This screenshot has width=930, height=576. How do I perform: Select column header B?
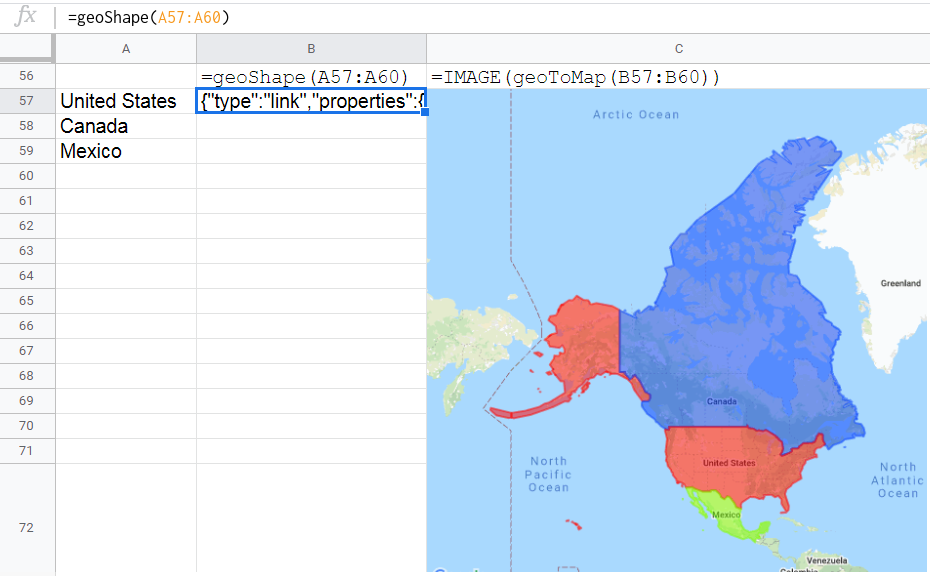311,47
